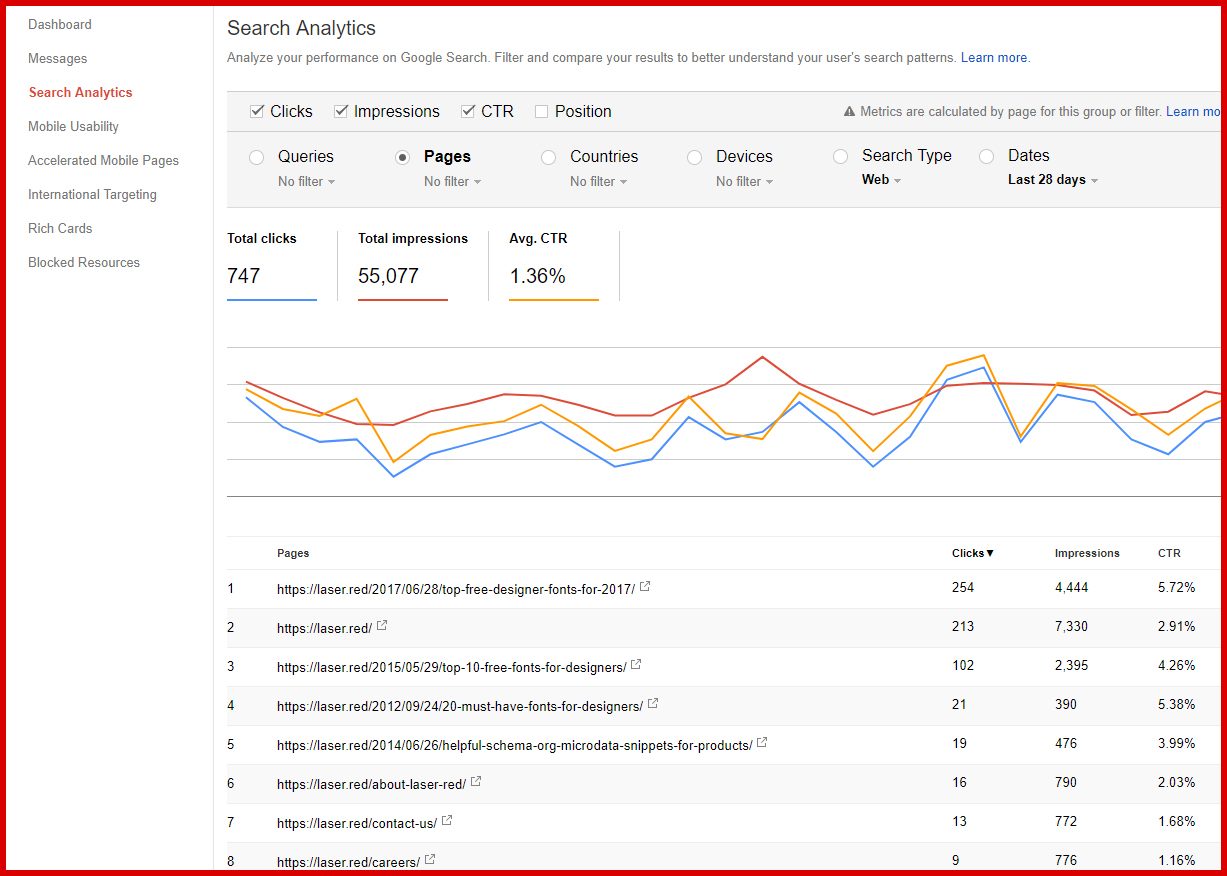The width and height of the screenshot is (1227, 876).
Task: Sort table by the Clicks column header
Action: point(973,553)
